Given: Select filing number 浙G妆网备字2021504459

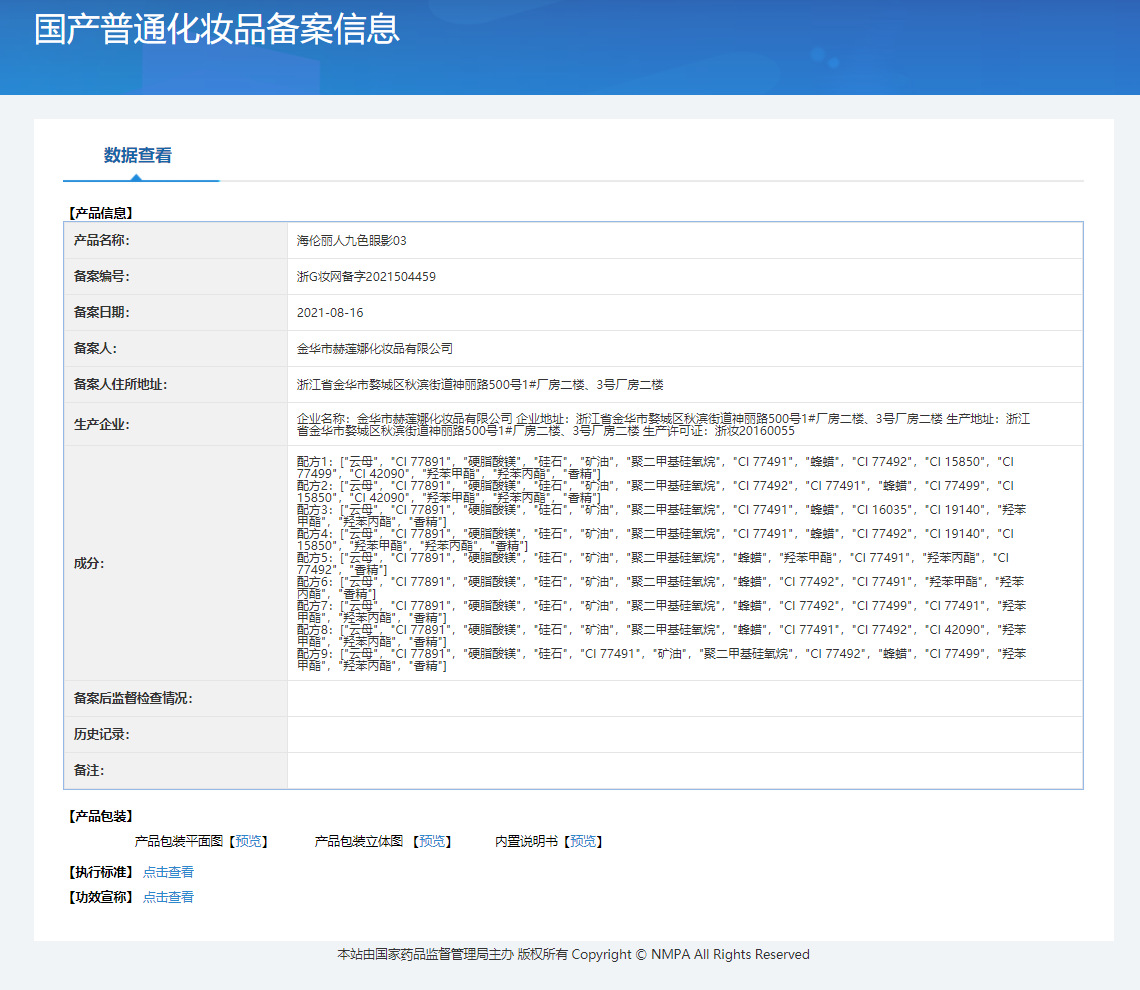Looking at the screenshot, I should [366, 277].
